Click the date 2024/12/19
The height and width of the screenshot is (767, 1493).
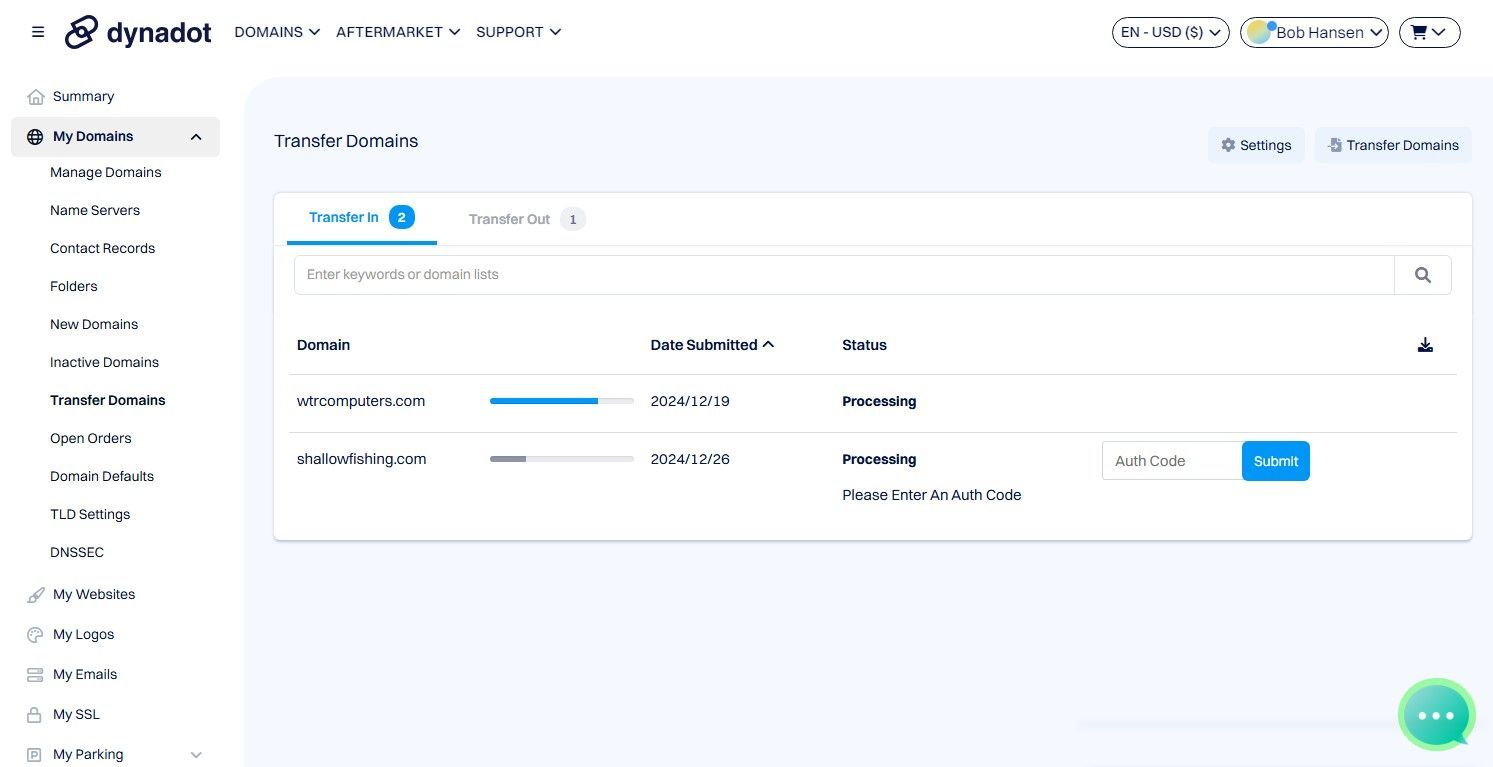point(690,401)
